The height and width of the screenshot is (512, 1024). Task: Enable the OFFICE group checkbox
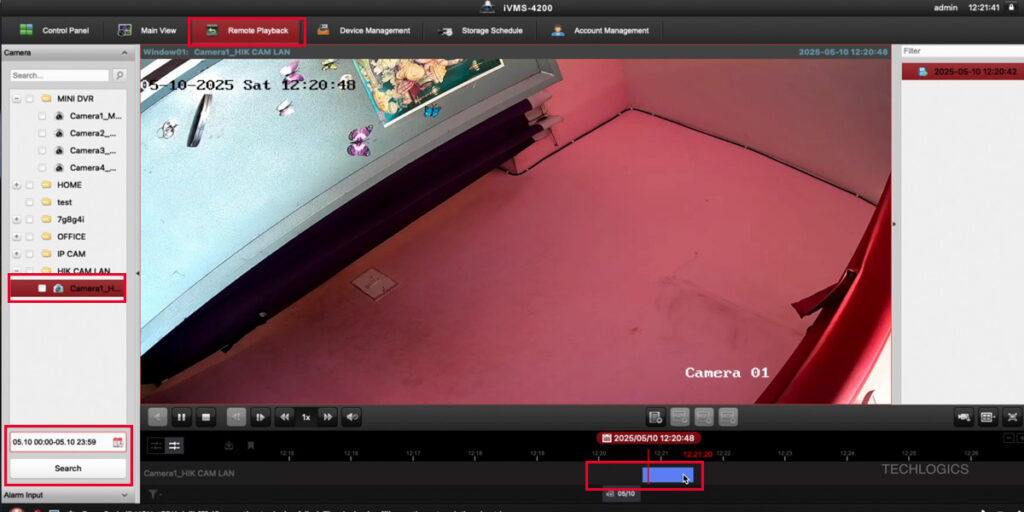tap(30, 237)
